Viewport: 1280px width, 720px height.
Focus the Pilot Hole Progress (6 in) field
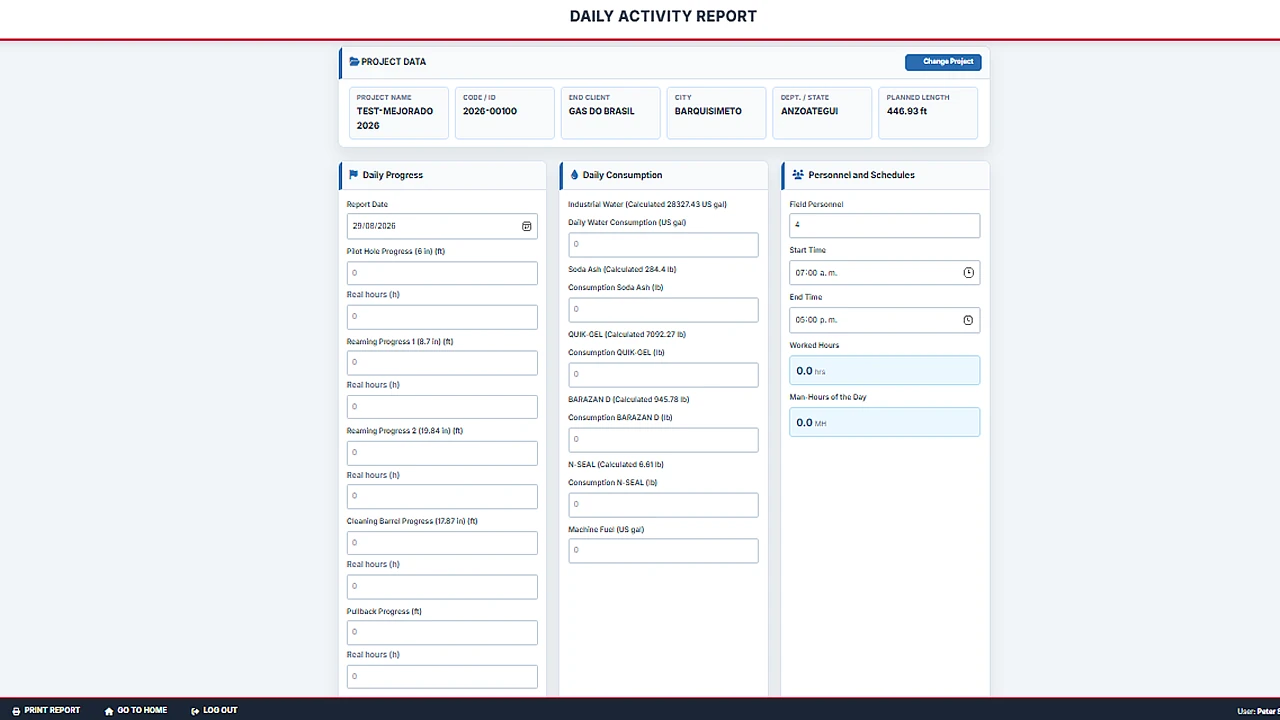pos(442,272)
